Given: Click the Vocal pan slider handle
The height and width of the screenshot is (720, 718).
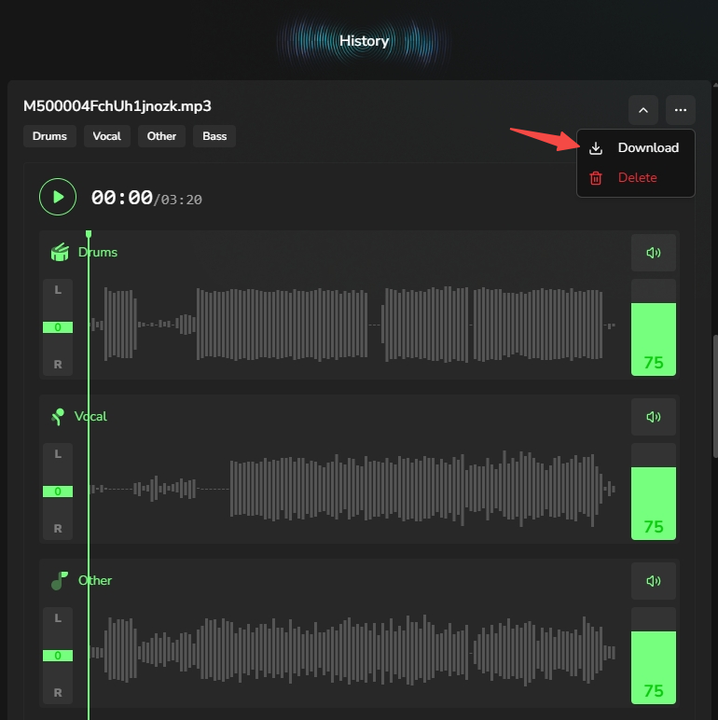Looking at the screenshot, I should (58, 491).
